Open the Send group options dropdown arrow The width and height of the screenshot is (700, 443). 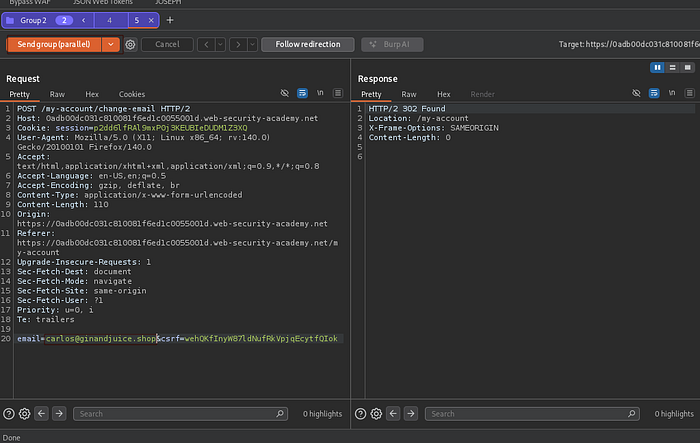pyautogui.click(x=111, y=44)
